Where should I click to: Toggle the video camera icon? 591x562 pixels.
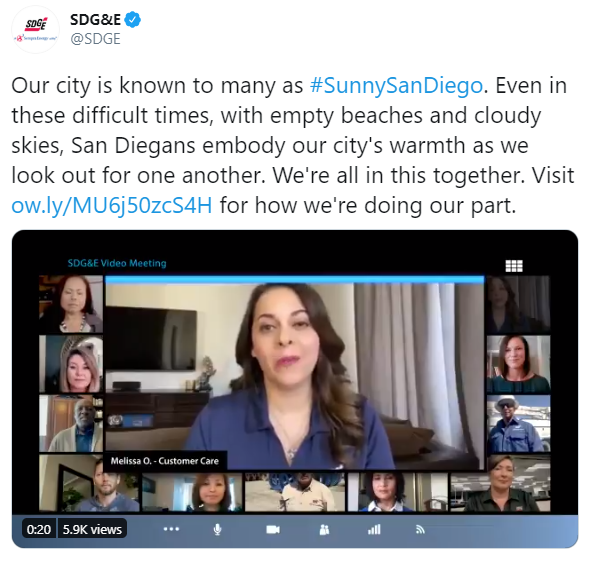click(273, 530)
